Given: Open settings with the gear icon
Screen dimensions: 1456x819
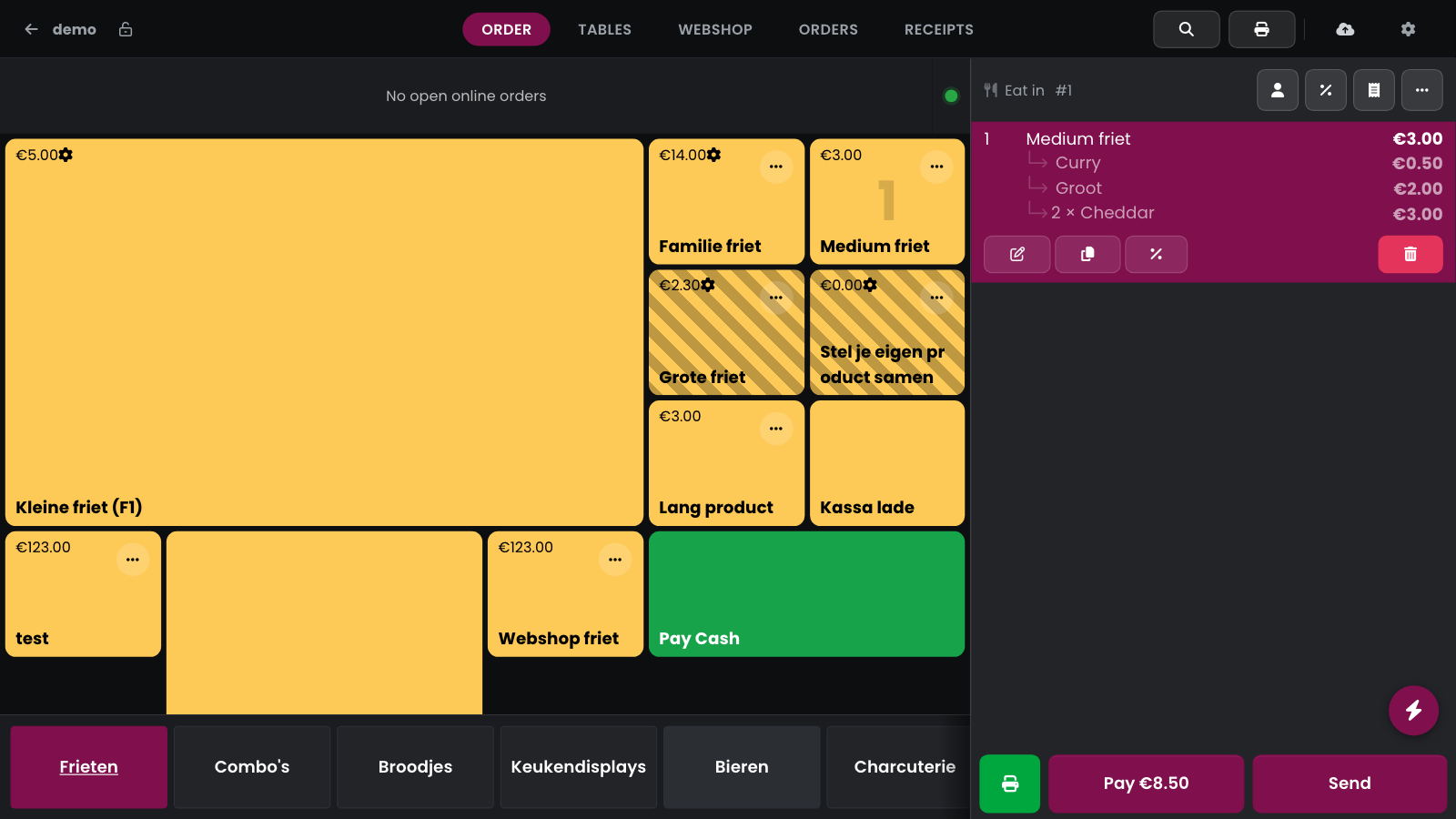Looking at the screenshot, I should coord(1408,29).
